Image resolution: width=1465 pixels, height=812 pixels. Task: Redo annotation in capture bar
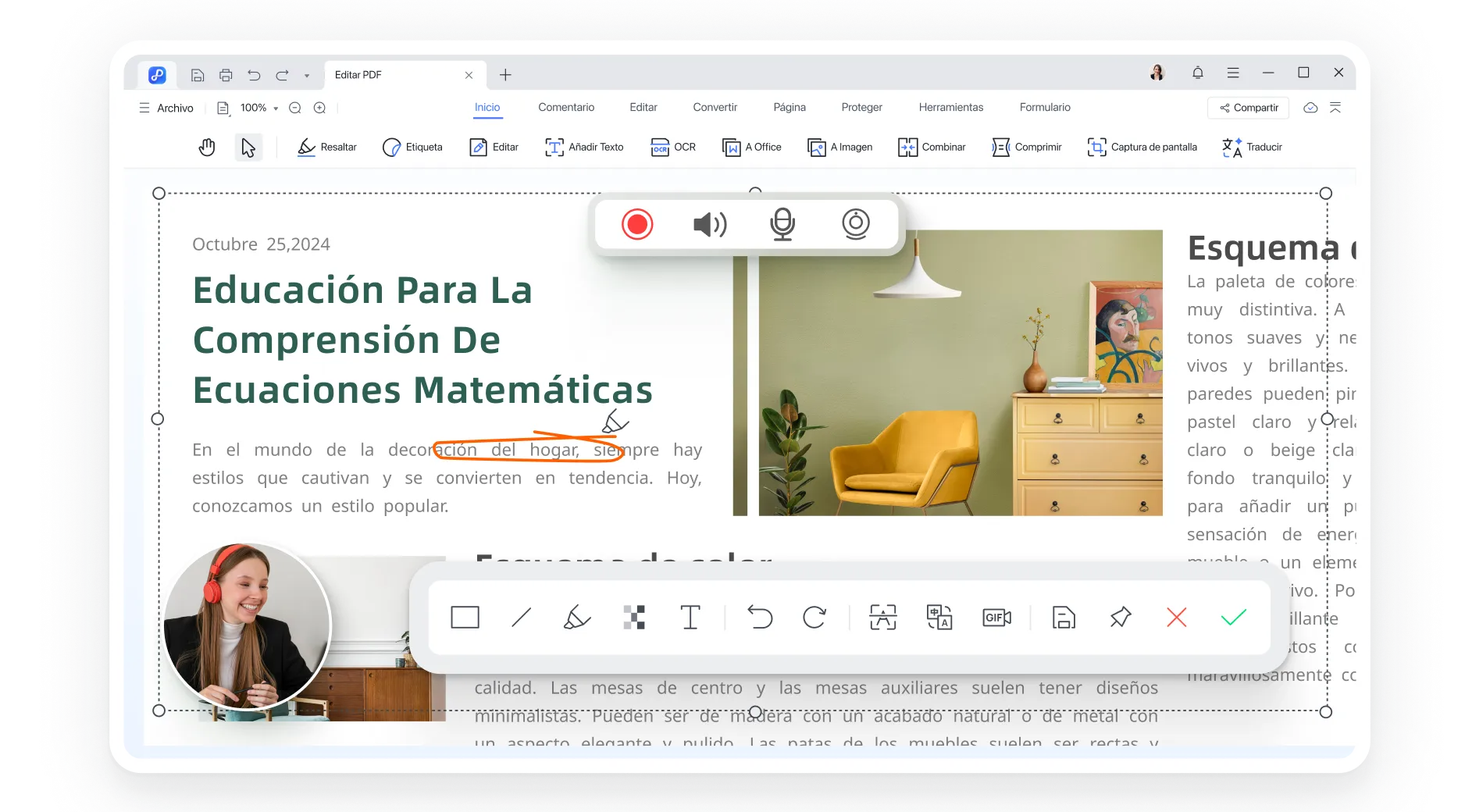point(814,618)
